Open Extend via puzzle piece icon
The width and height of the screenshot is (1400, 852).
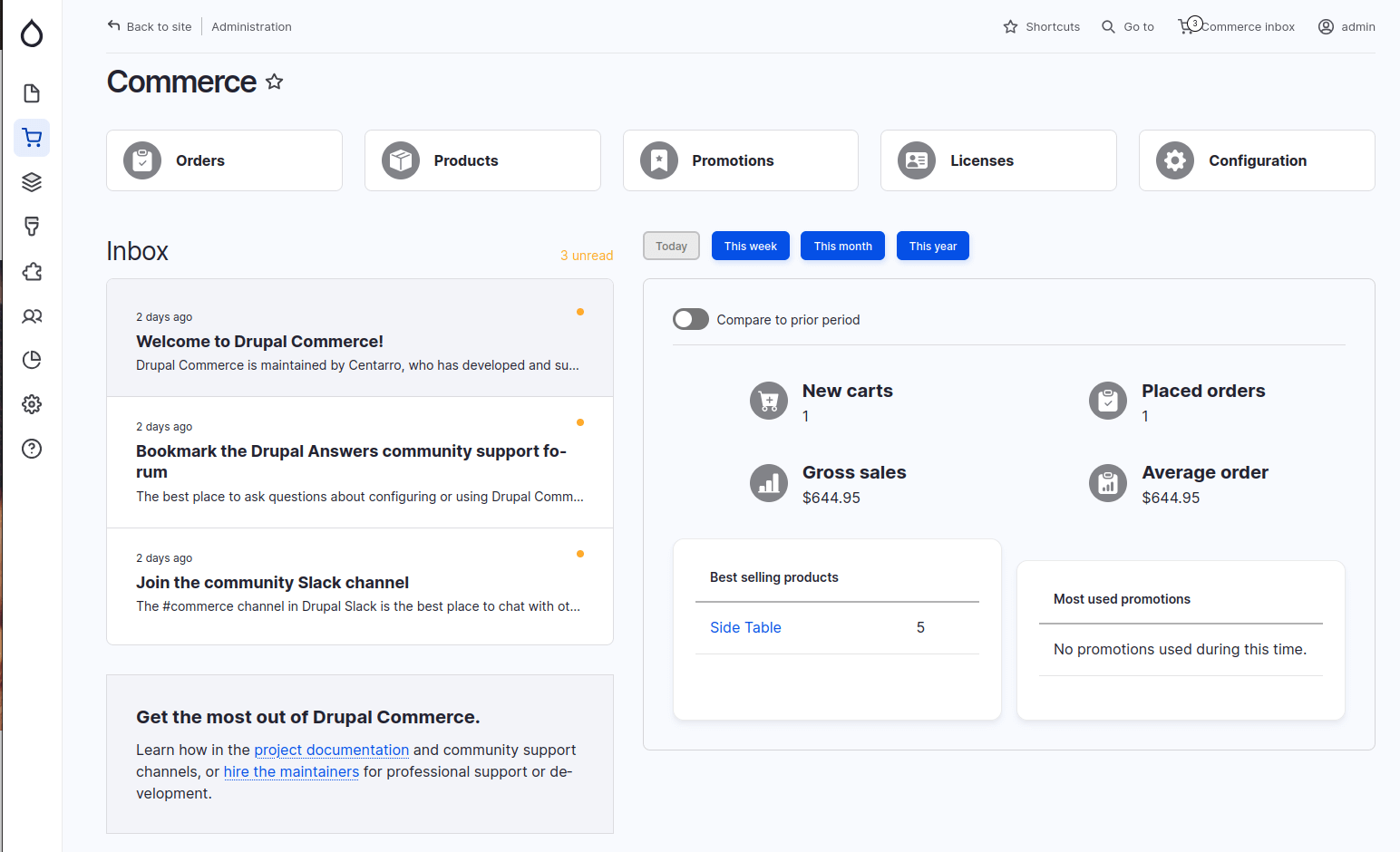point(32,271)
